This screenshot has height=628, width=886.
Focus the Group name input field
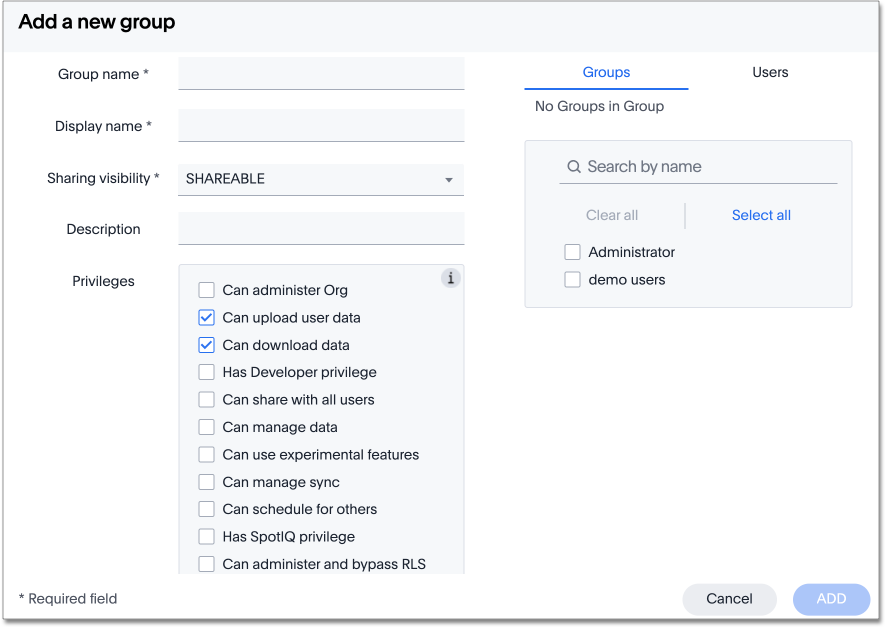[x=321, y=74]
